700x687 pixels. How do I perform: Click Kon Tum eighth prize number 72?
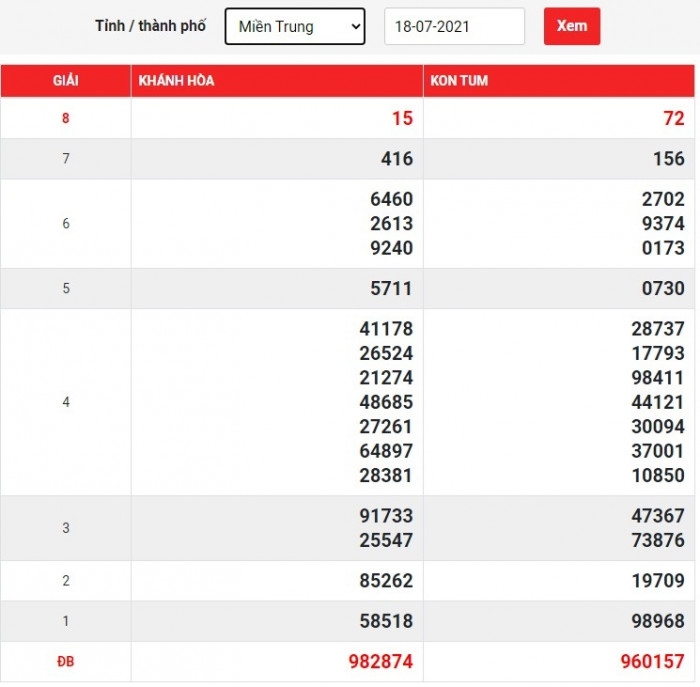pos(673,118)
